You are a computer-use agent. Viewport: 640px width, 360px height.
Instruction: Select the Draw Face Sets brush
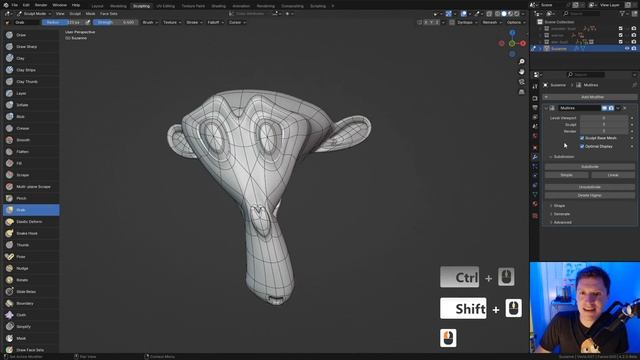click(x=31, y=350)
